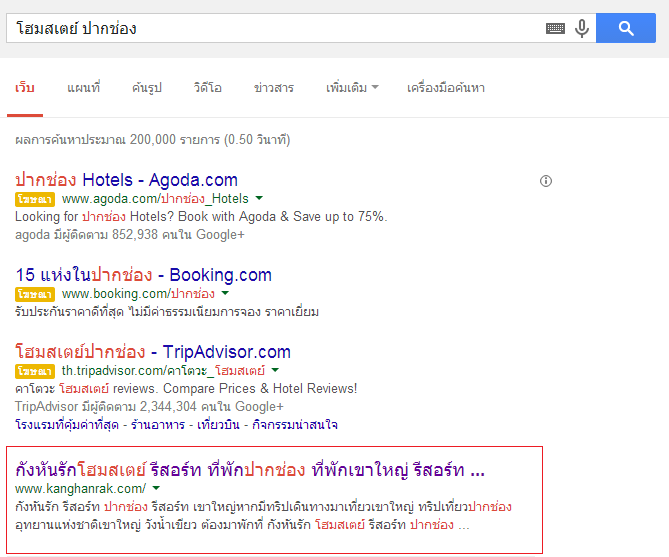
Task: Expand arrow next to agoda.com URL
Action: (x=259, y=198)
